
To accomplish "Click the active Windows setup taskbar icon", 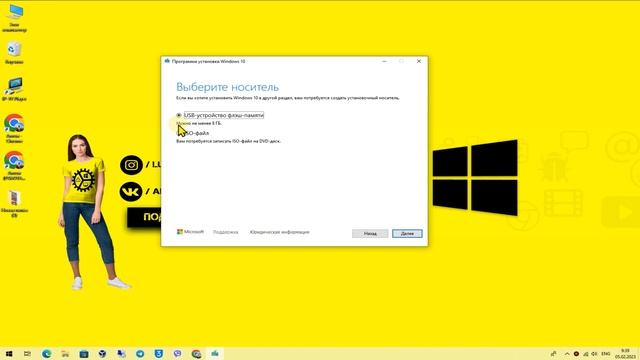I will 215,354.
